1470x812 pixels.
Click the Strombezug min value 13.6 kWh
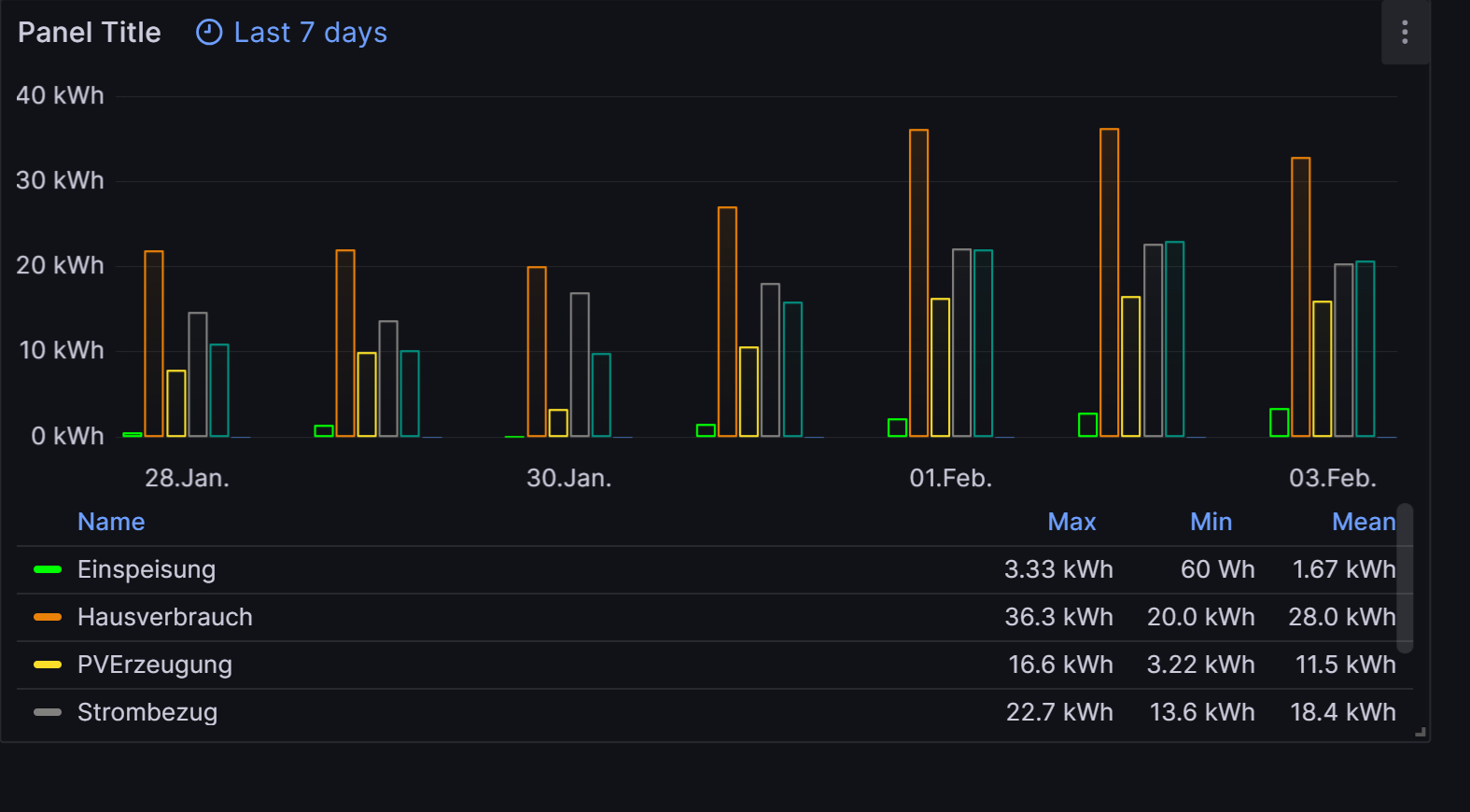(x=1202, y=712)
